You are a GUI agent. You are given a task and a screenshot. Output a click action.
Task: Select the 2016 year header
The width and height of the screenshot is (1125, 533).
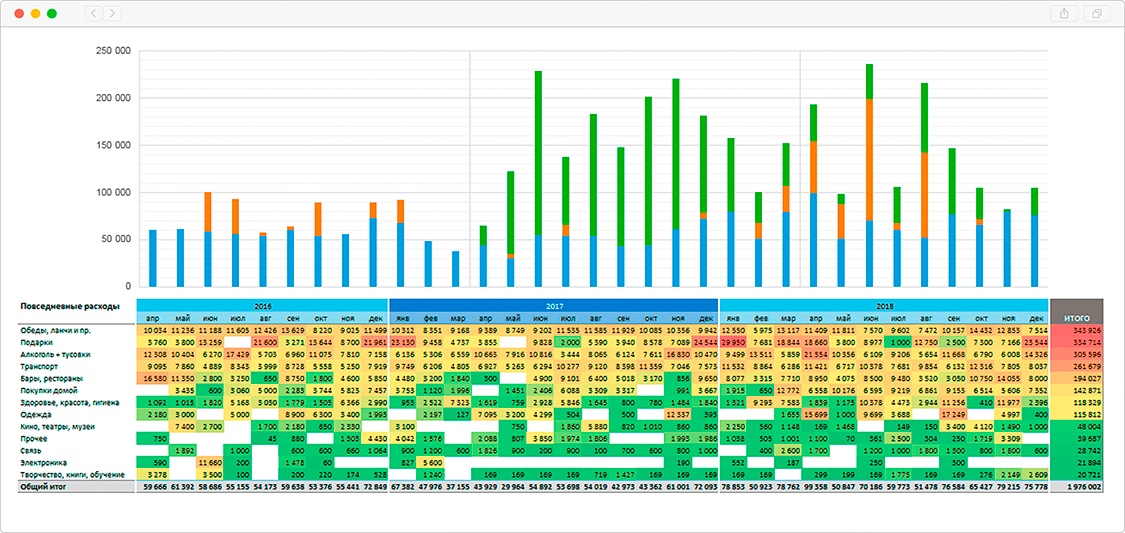pyautogui.click(x=262, y=305)
